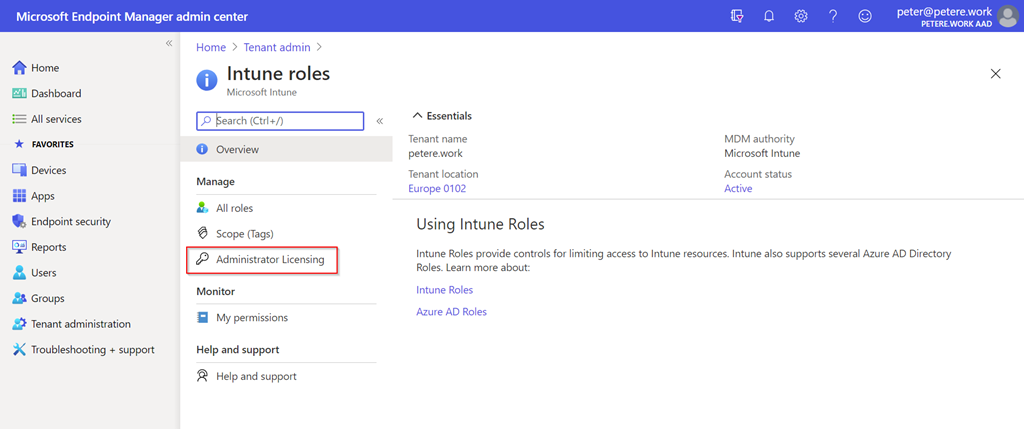Viewport: 1024px width, 429px height.
Task: Collapse the Essentials section
Action: click(x=418, y=116)
